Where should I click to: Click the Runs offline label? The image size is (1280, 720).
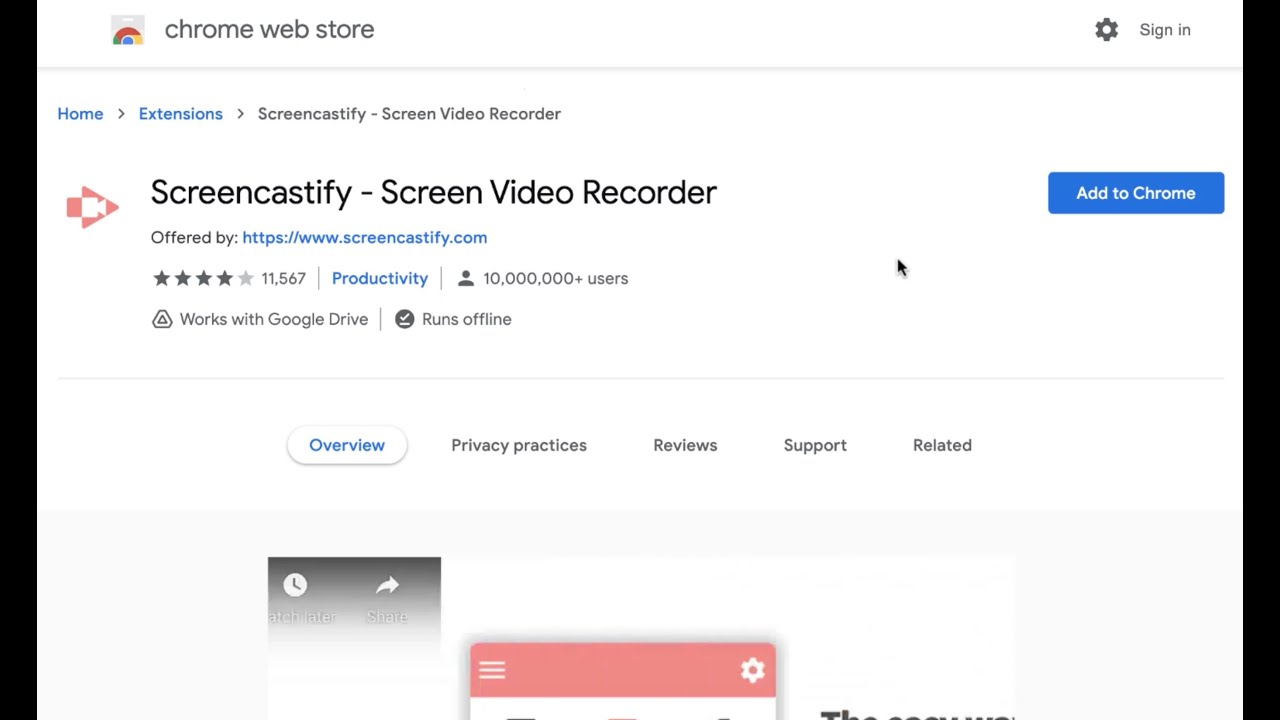pos(466,319)
